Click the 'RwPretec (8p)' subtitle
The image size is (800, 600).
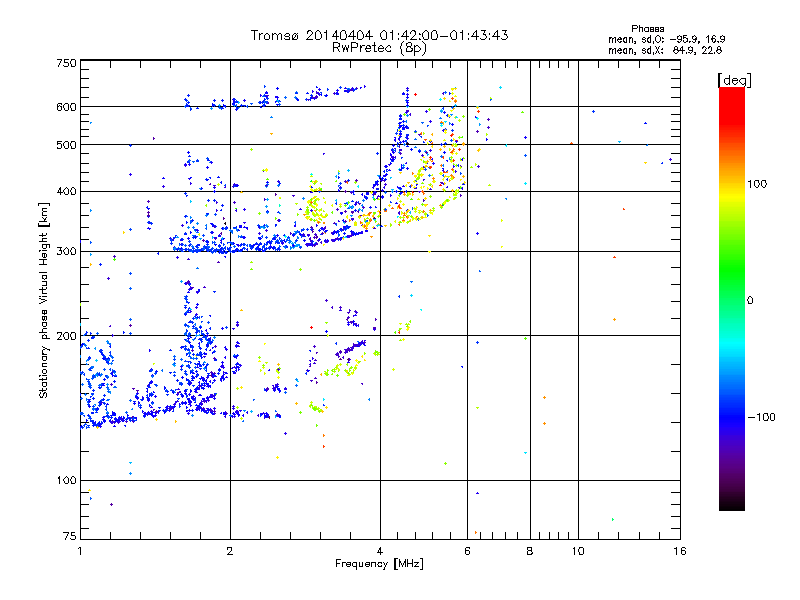pos(379,48)
